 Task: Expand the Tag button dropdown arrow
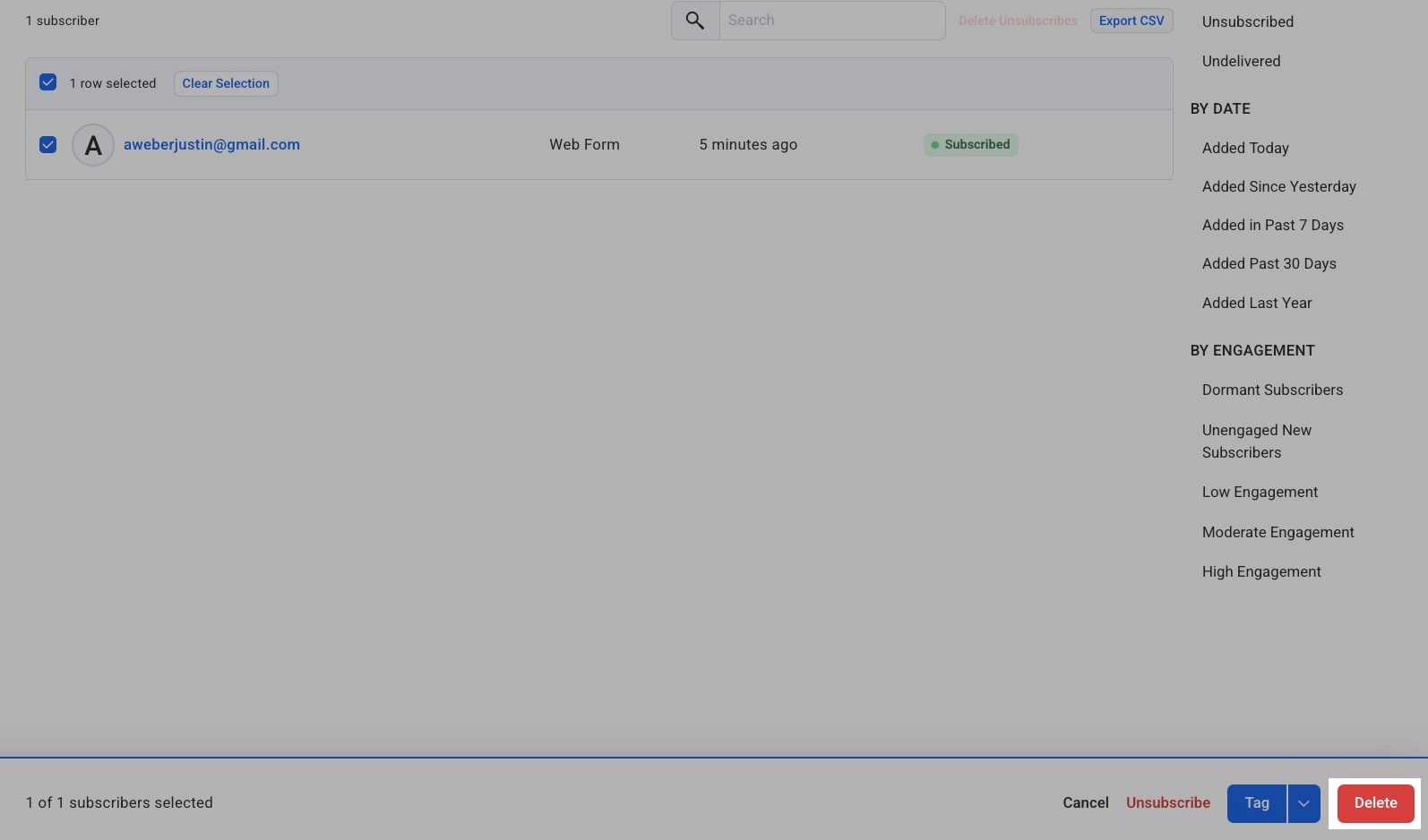[x=1303, y=803]
